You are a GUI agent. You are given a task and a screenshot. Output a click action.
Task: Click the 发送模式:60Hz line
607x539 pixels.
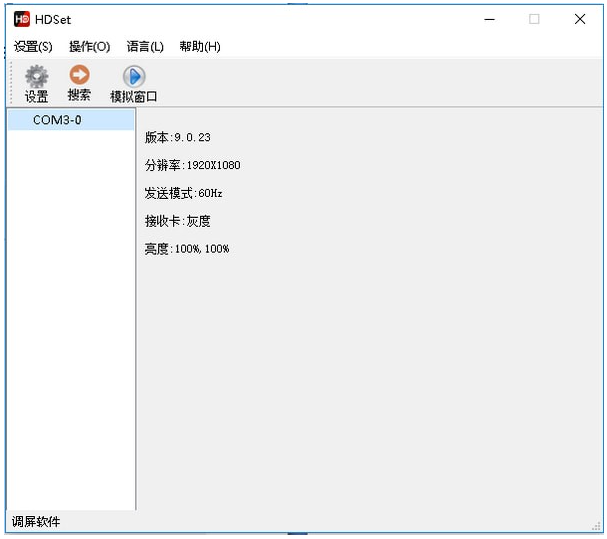coord(183,193)
